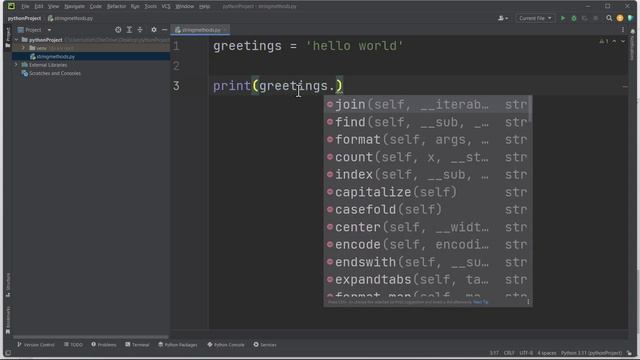The image size is (640, 360).
Task: Click the Stop run icon
Action: [596, 18]
